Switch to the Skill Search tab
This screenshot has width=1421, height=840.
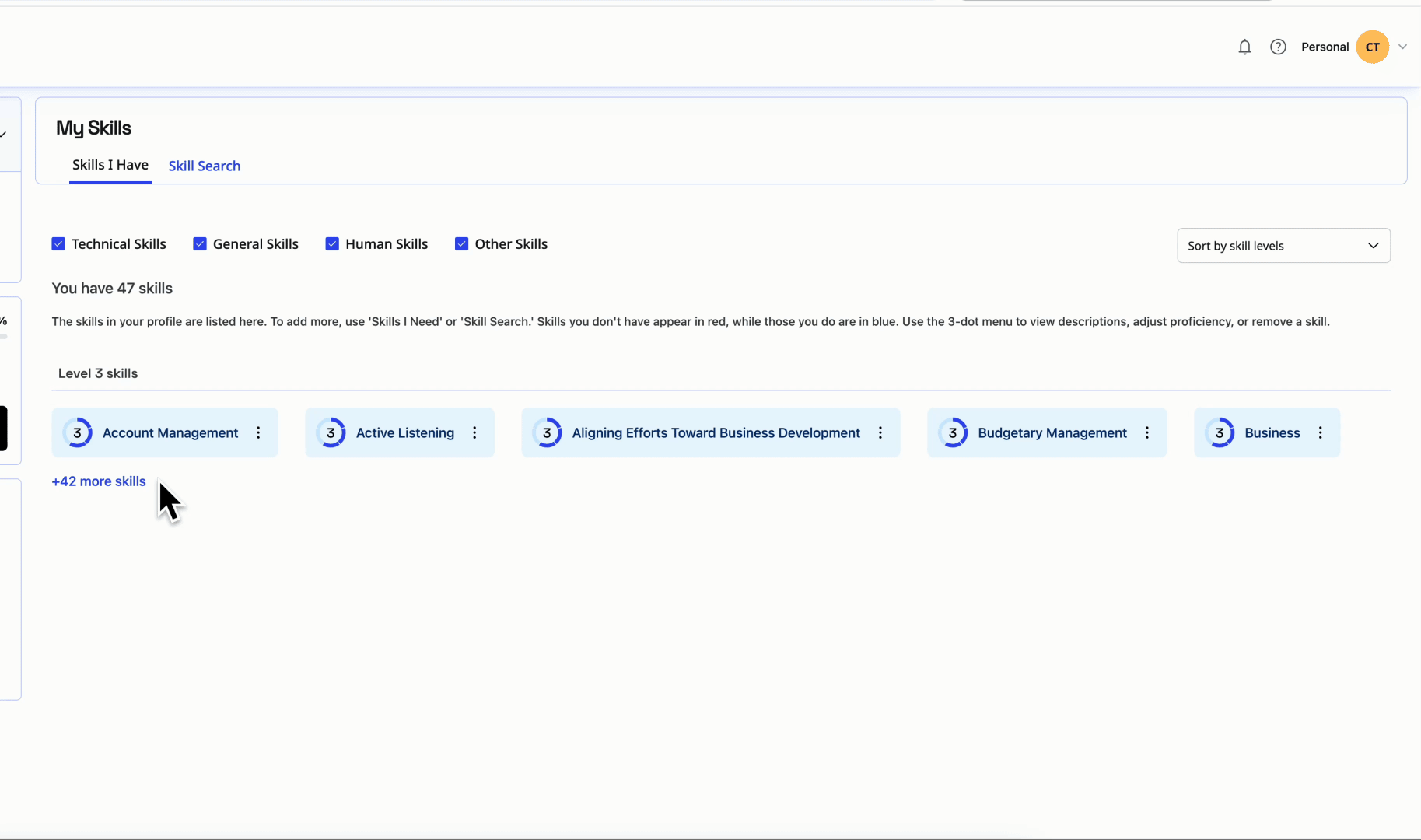205,166
